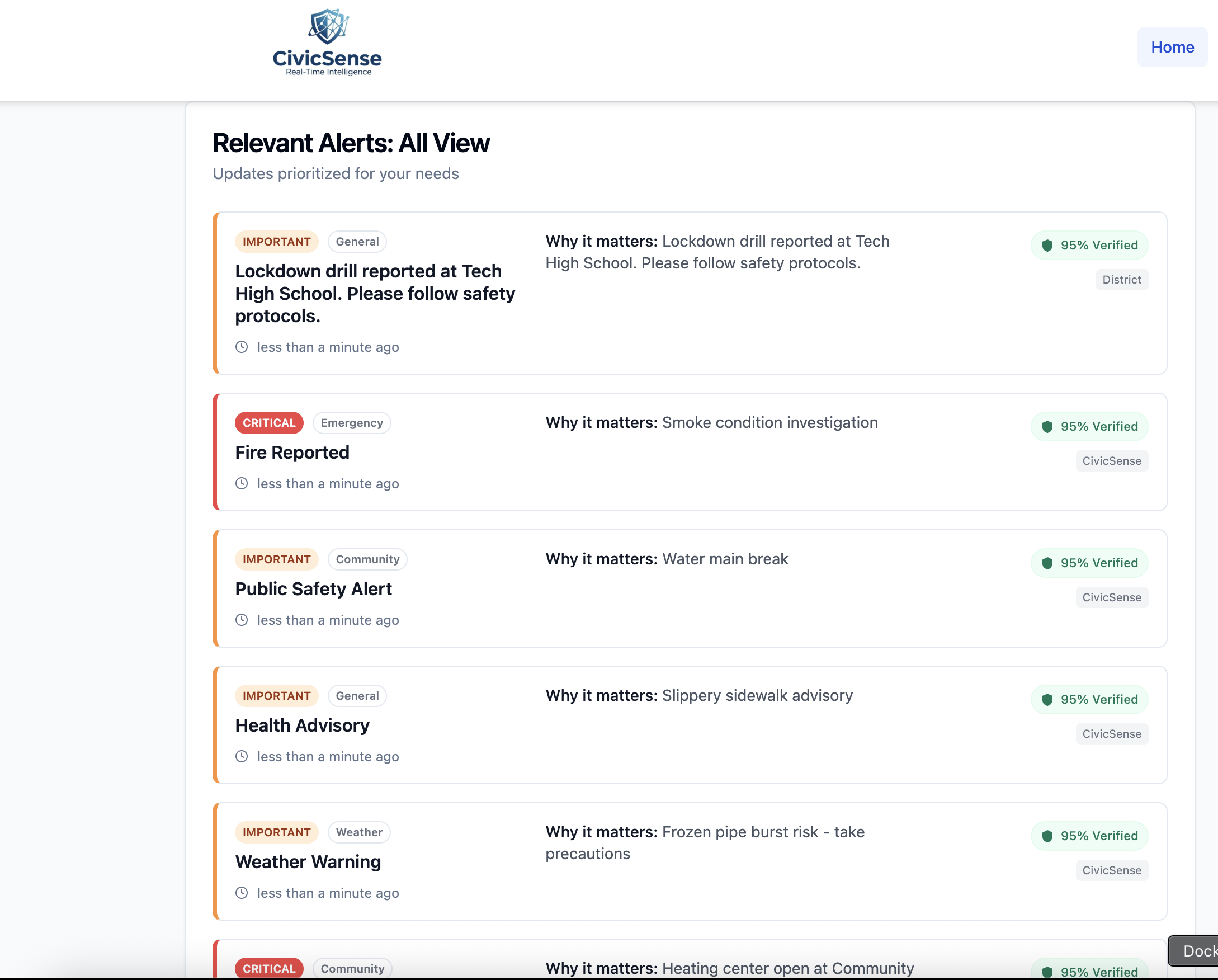
Task: Click the Community tag on Public Safety Alert
Action: coord(367,559)
